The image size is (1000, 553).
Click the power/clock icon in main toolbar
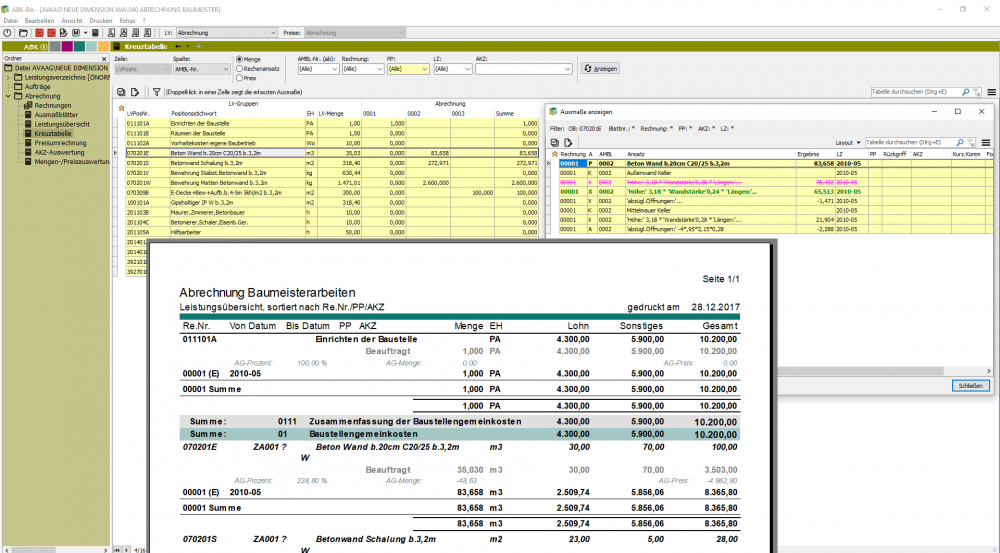click(x=8, y=33)
